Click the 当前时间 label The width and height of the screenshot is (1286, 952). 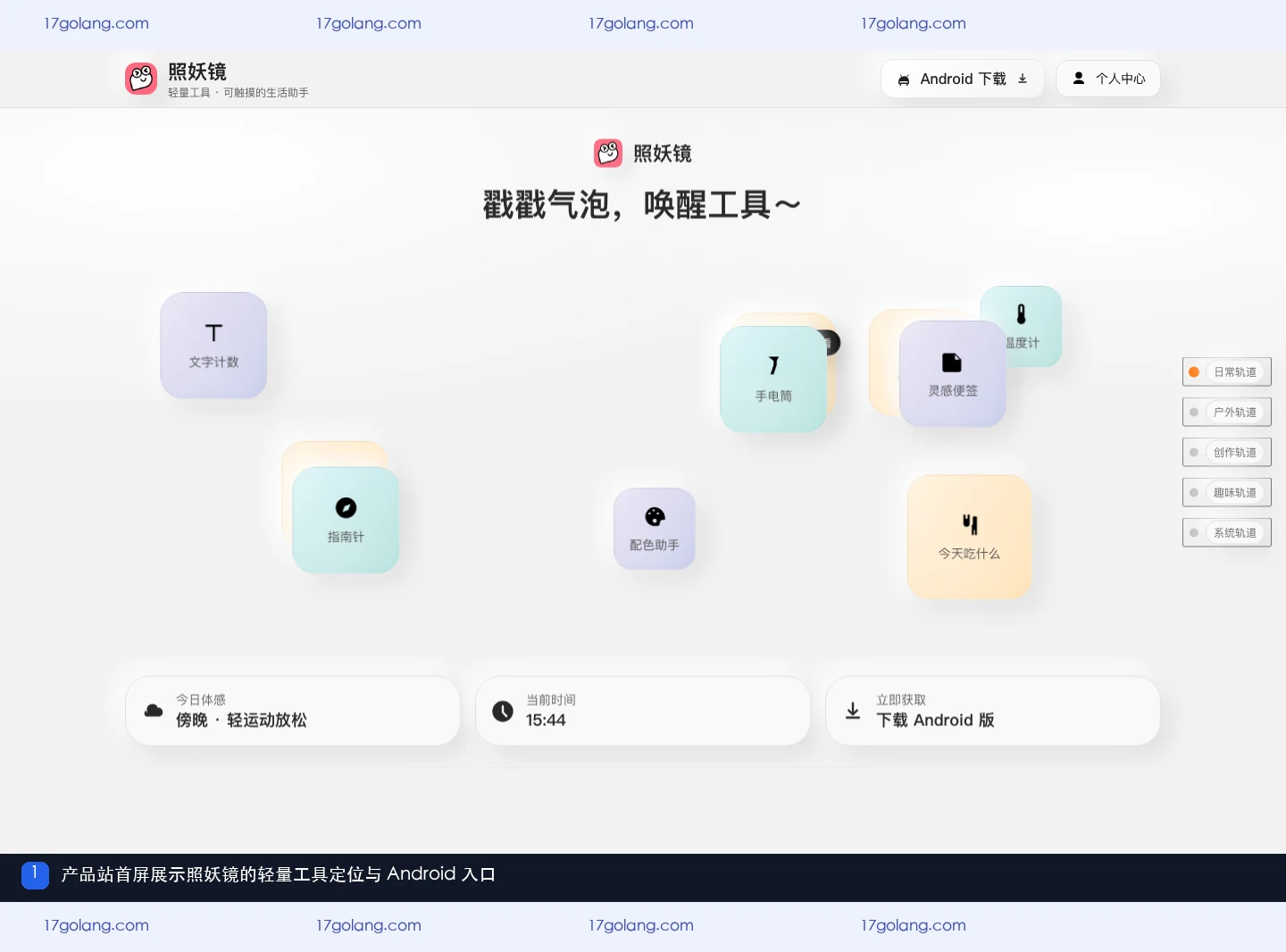point(551,700)
